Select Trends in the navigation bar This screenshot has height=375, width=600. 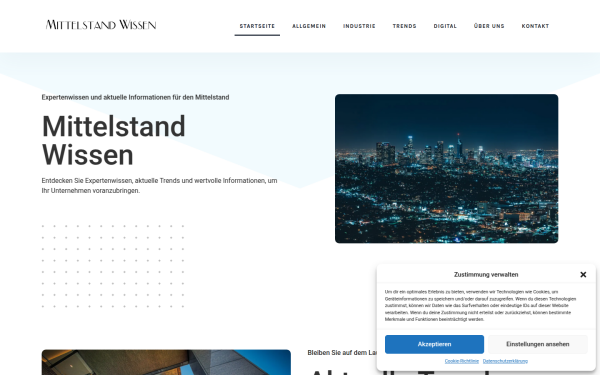pyautogui.click(x=404, y=26)
